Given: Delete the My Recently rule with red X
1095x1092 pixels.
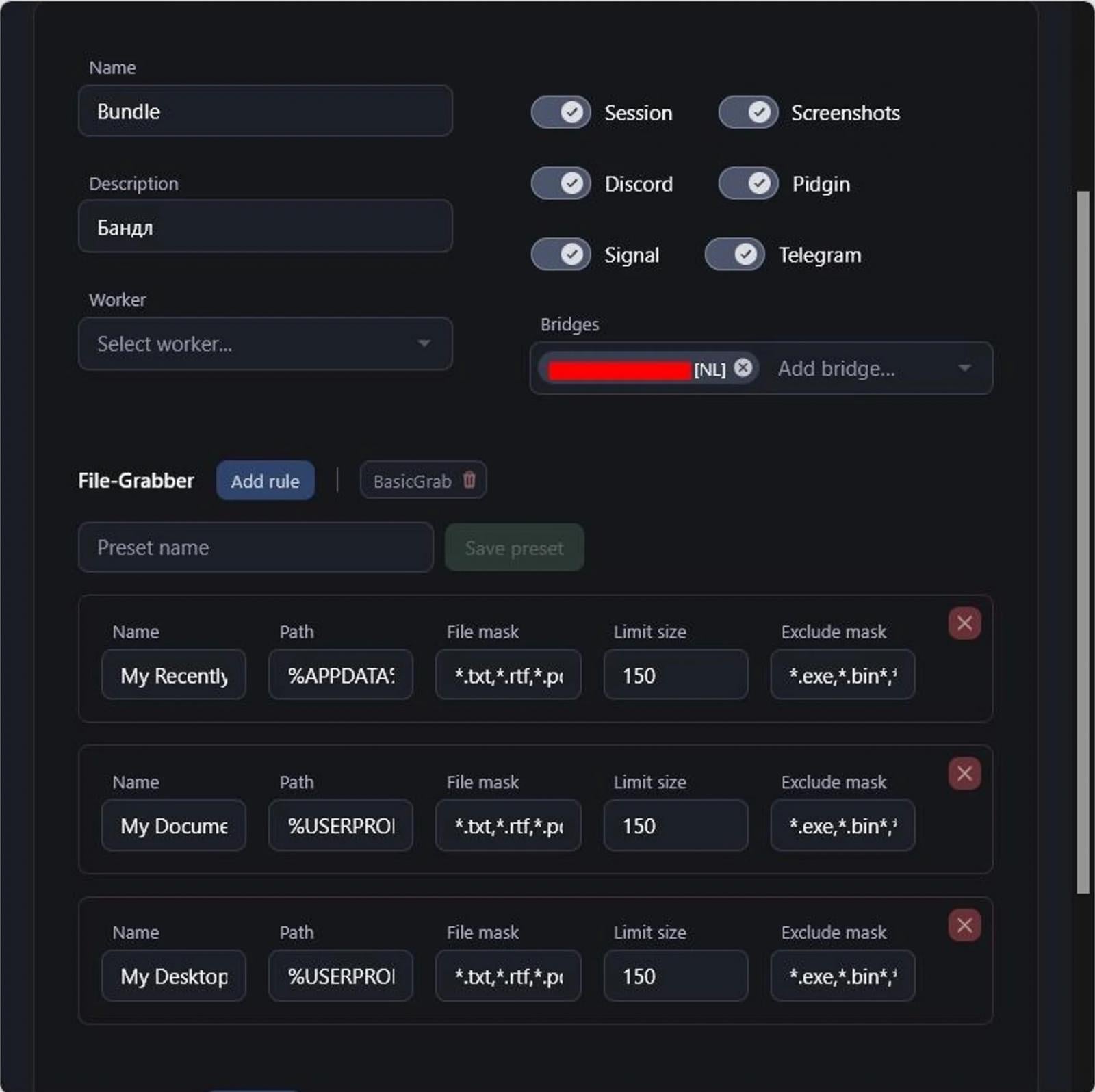Looking at the screenshot, I should click(x=964, y=623).
